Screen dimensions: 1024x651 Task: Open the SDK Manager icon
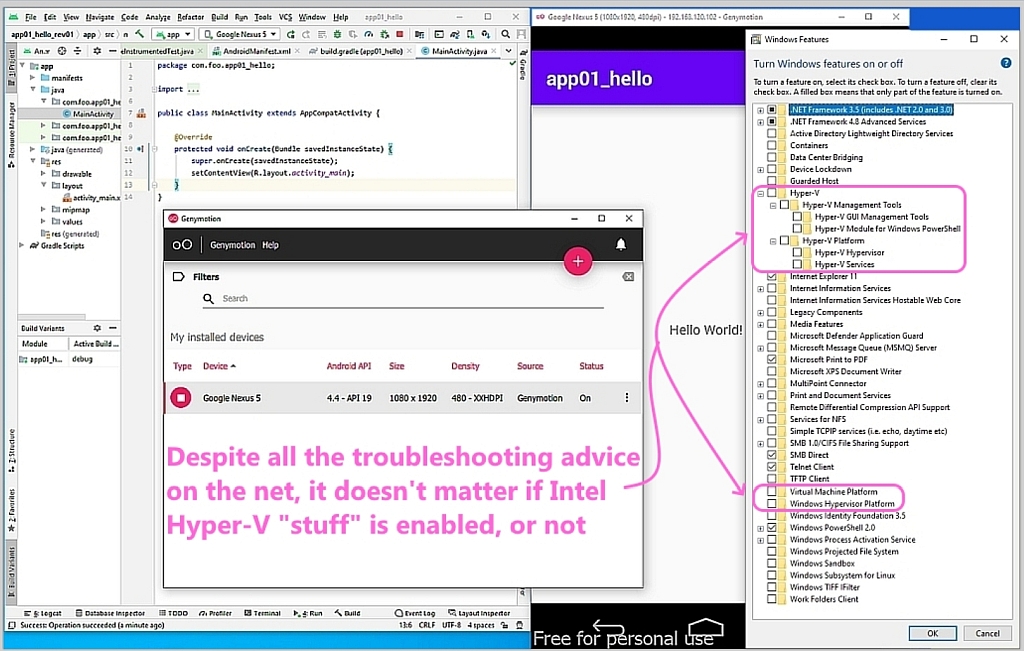click(x=486, y=34)
